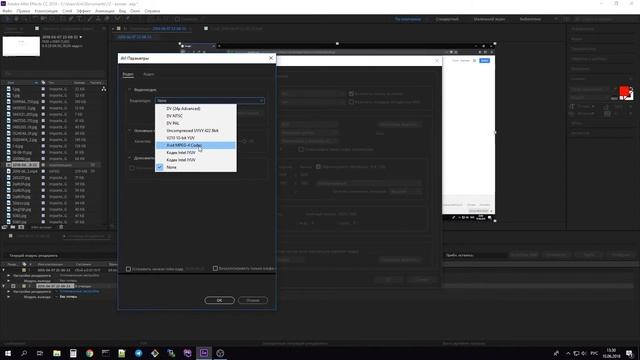Toggle checkbox under advanced settings section
Viewport: 640px width, 360px height.
(x=132, y=168)
